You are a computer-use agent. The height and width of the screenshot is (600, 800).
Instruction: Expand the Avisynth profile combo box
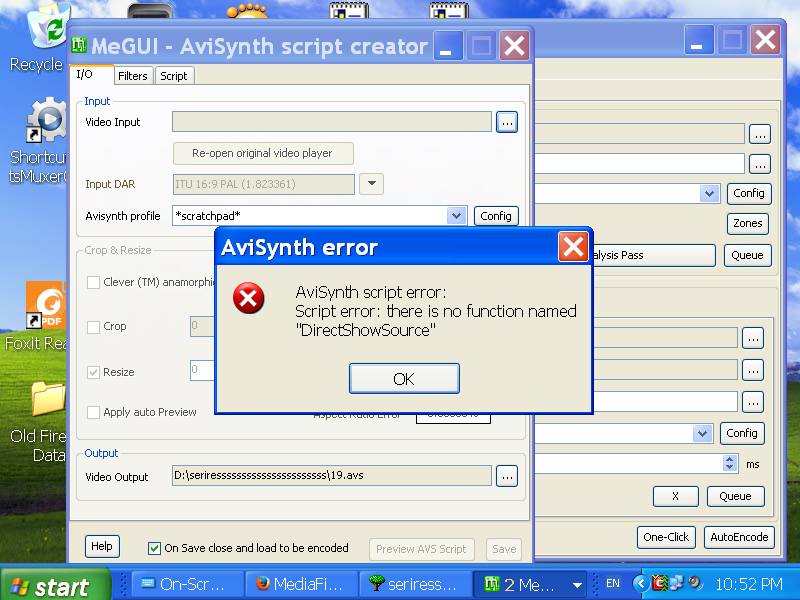tap(456, 216)
